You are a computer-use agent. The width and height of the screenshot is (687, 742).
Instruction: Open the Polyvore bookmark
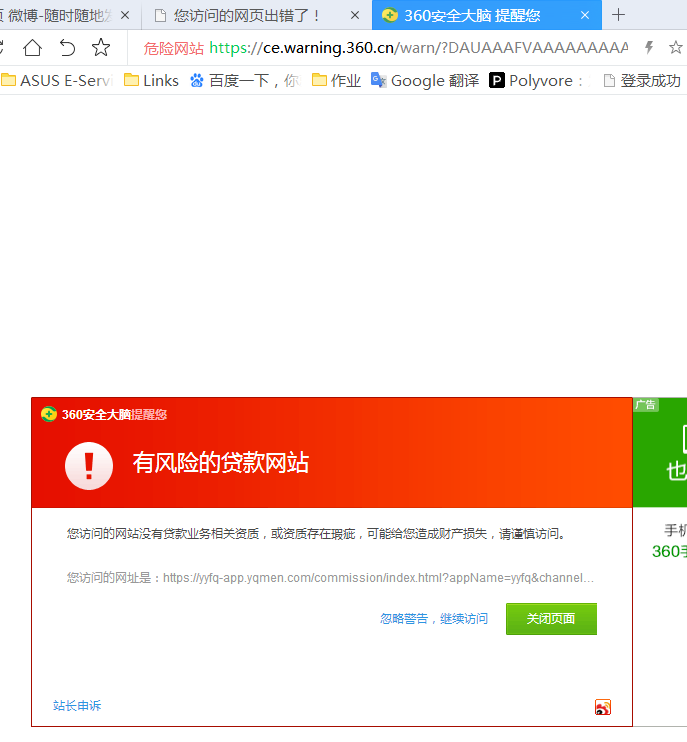(539, 81)
